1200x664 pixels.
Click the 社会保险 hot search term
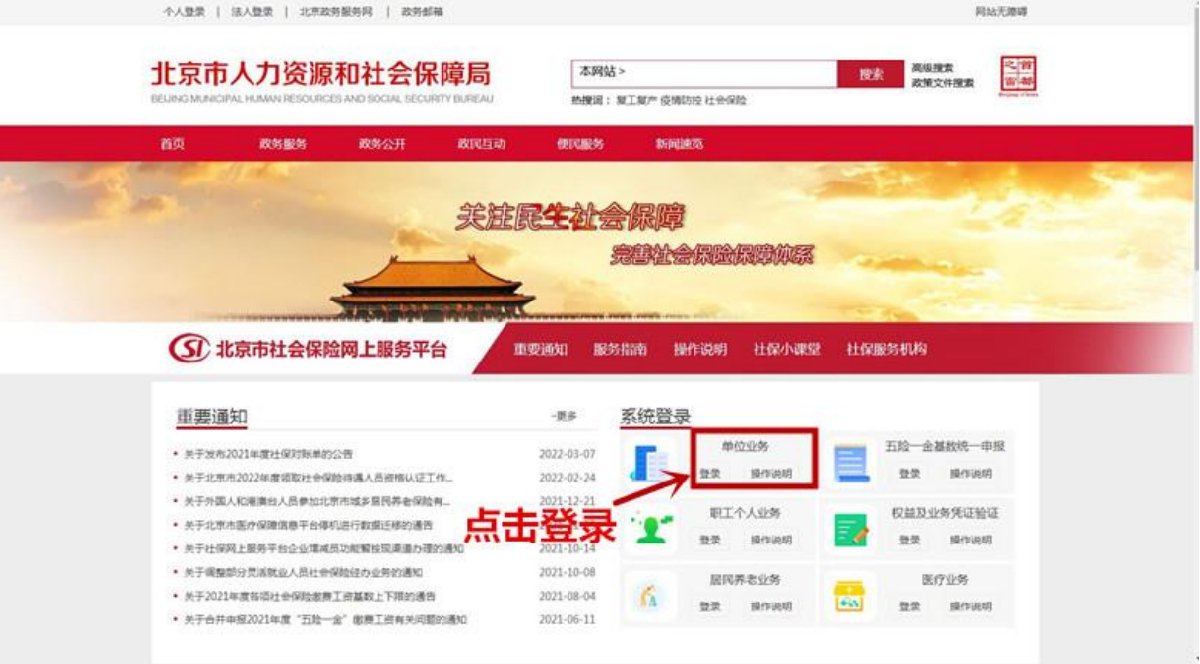pyautogui.click(x=725, y=101)
